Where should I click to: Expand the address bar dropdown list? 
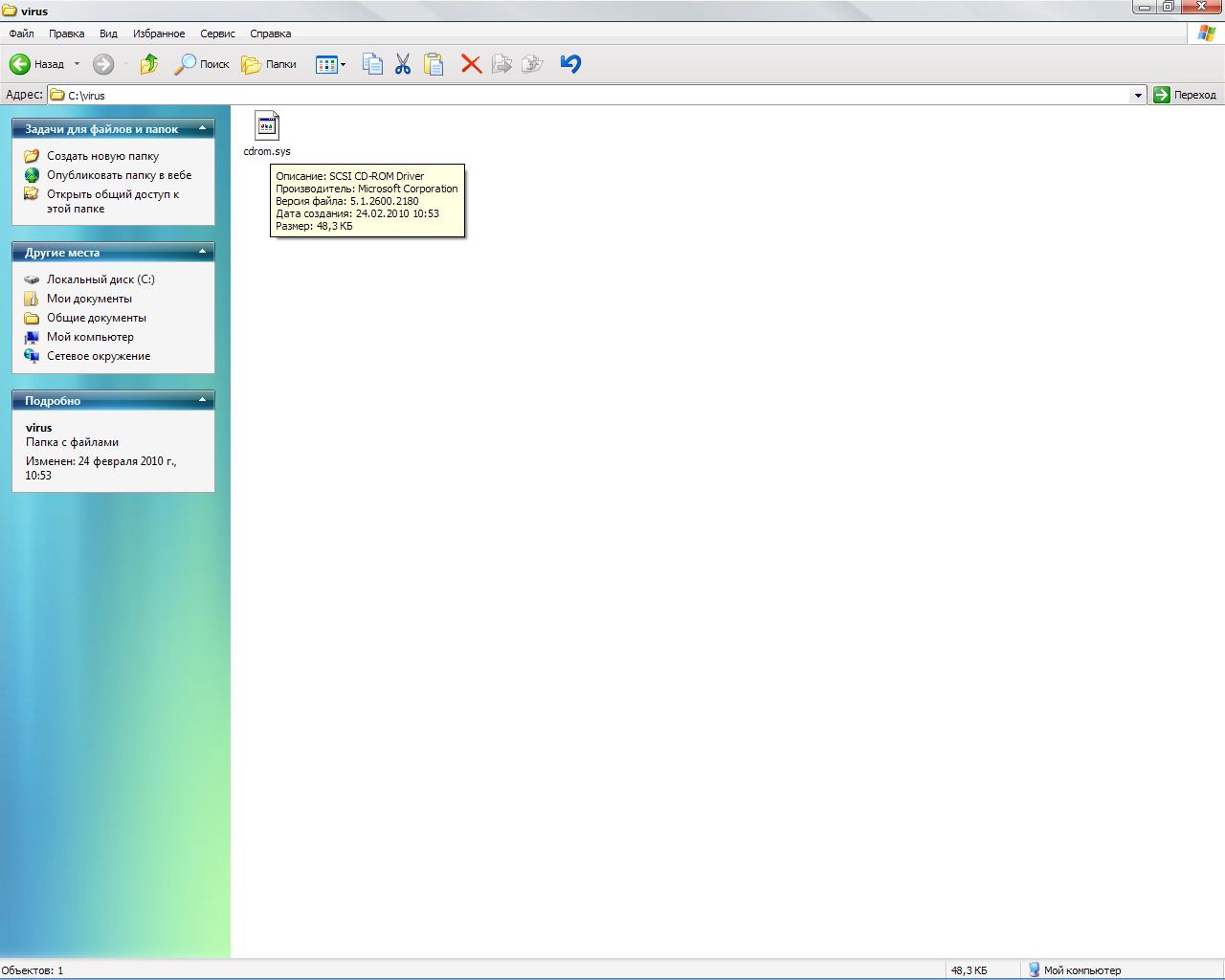[x=1138, y=95]
